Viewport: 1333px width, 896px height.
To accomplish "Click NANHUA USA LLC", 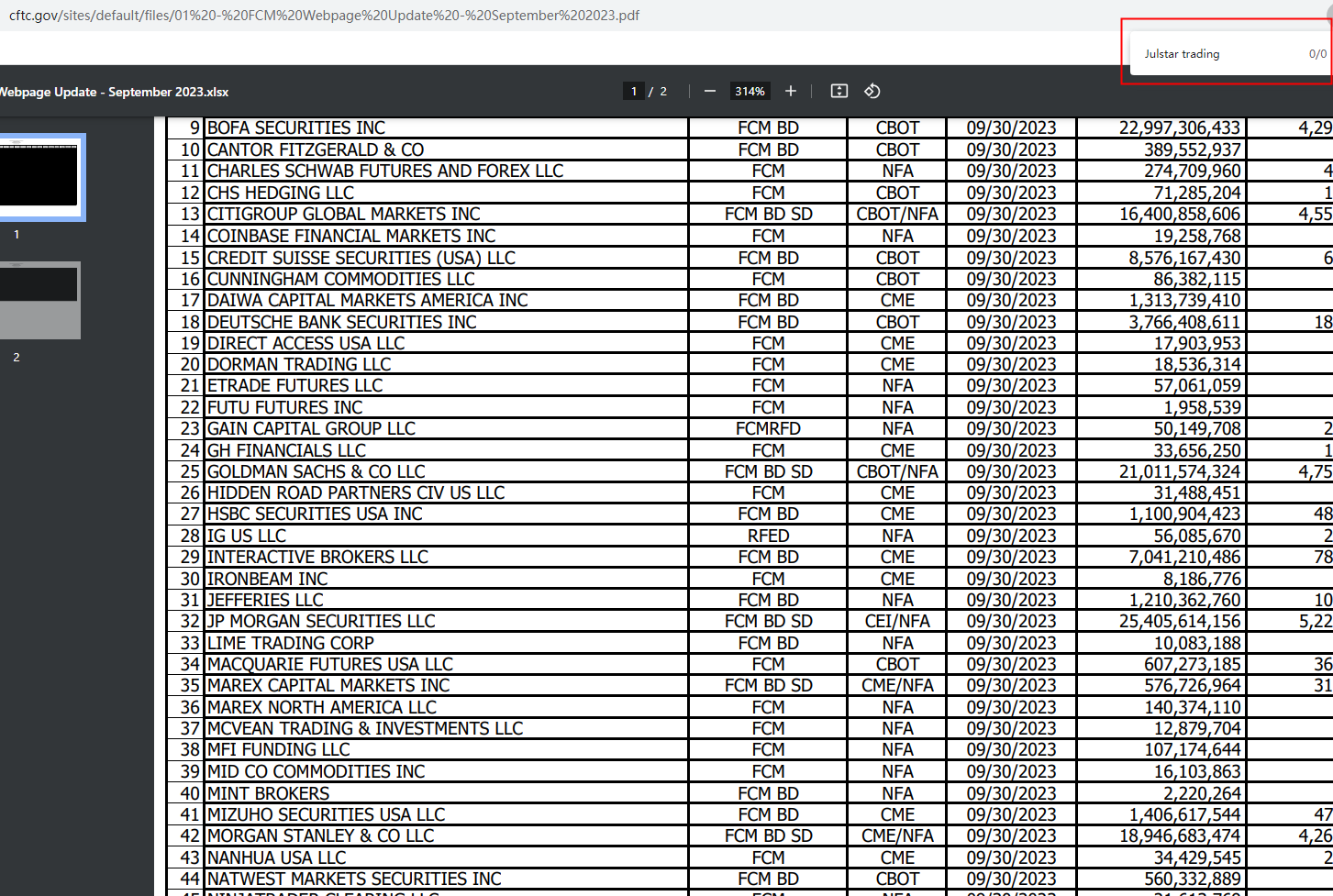I will 277,857.
